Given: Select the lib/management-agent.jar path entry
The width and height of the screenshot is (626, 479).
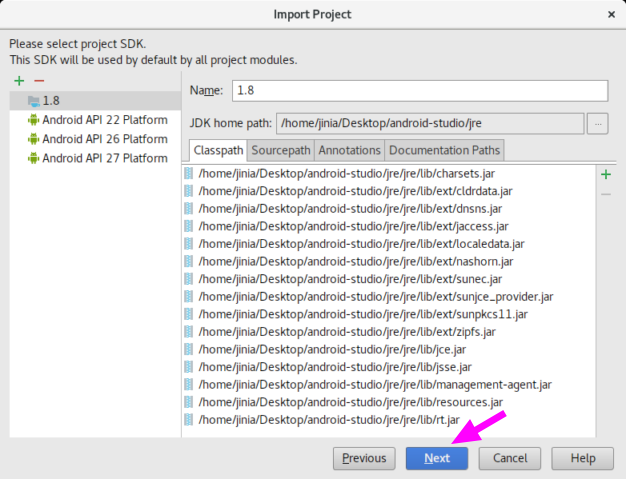Looking at the screenshot, I should click(x=389, y=384).
